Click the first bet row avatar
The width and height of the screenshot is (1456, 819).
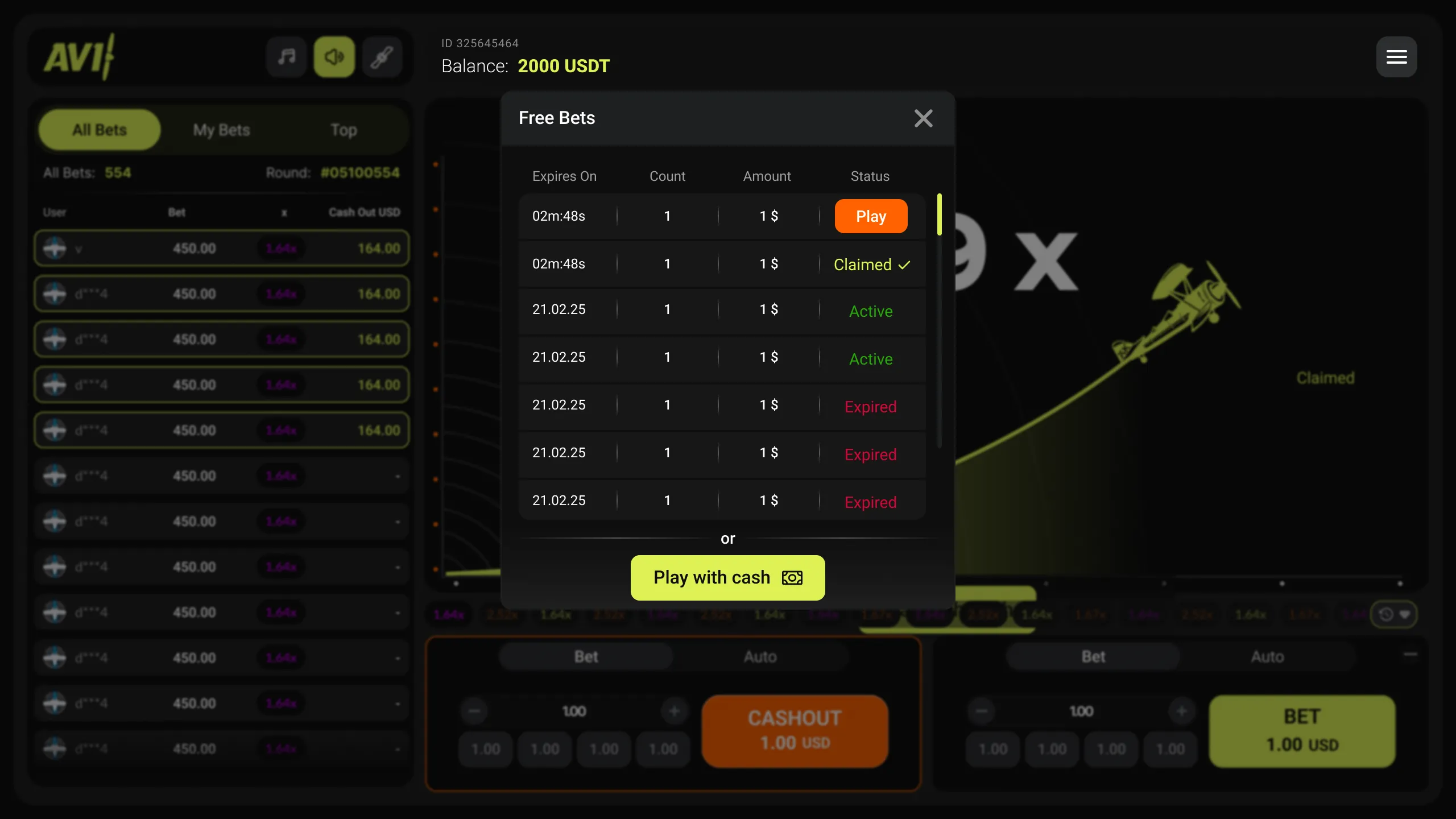point(55,249)
